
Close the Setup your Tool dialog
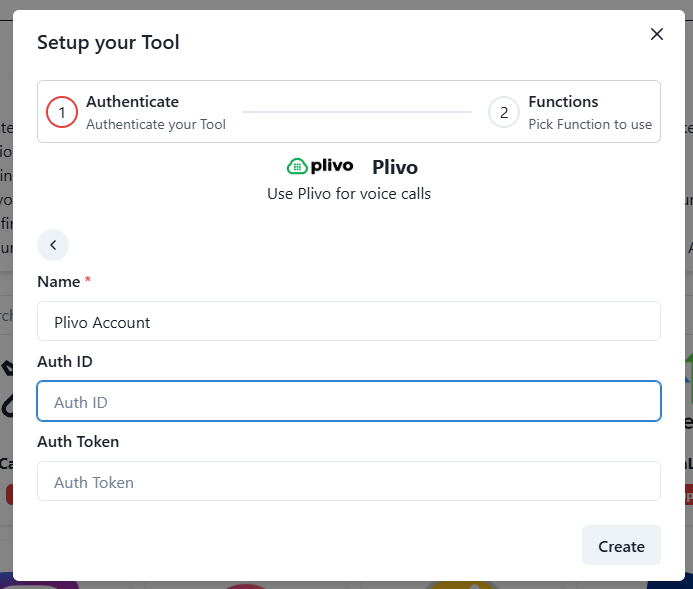click(657, 34)
